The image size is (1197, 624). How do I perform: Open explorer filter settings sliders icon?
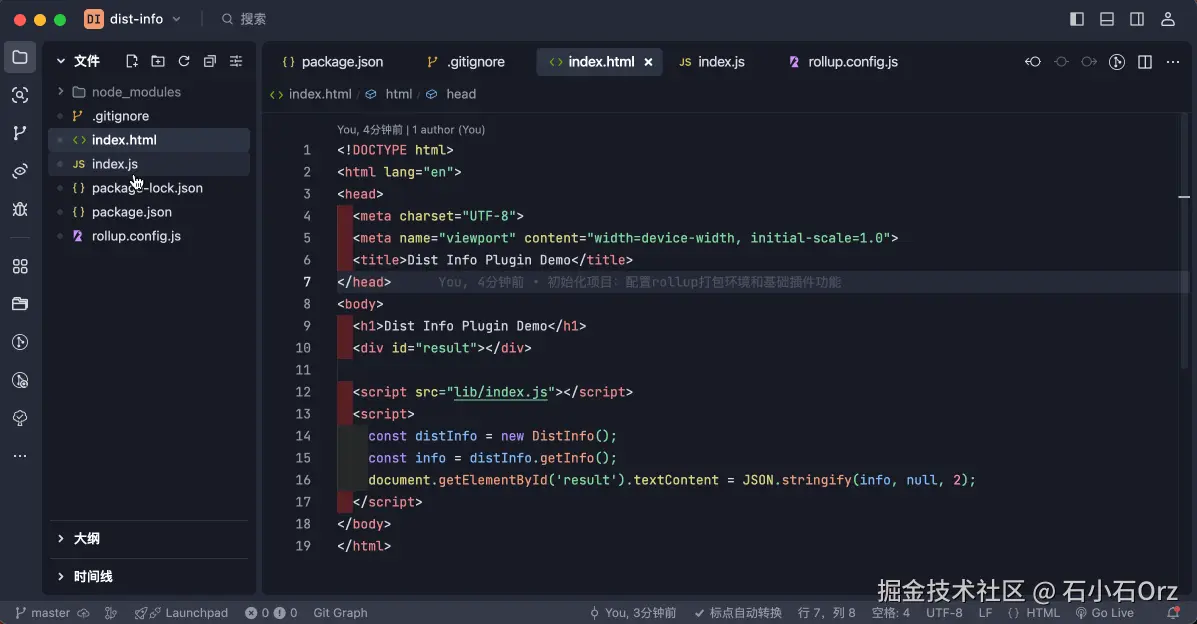click(x=236, y=61)
